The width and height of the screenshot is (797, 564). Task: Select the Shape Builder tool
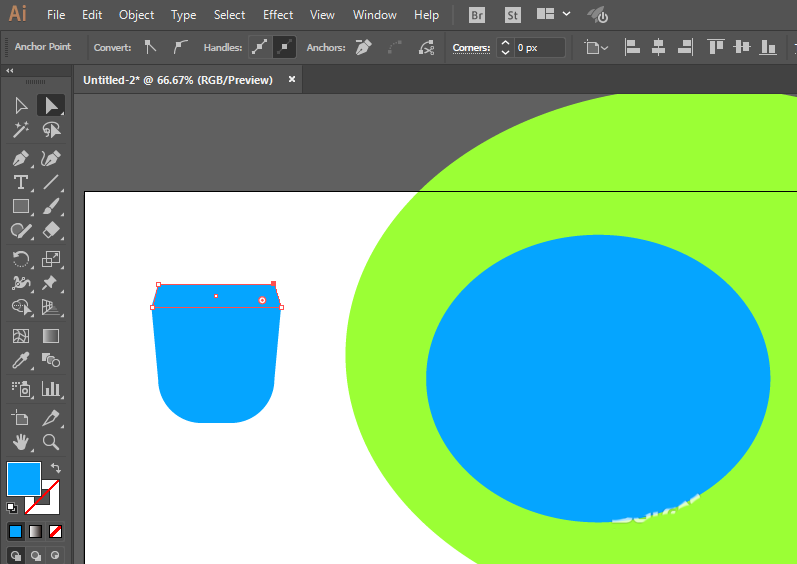click(21, 307)
